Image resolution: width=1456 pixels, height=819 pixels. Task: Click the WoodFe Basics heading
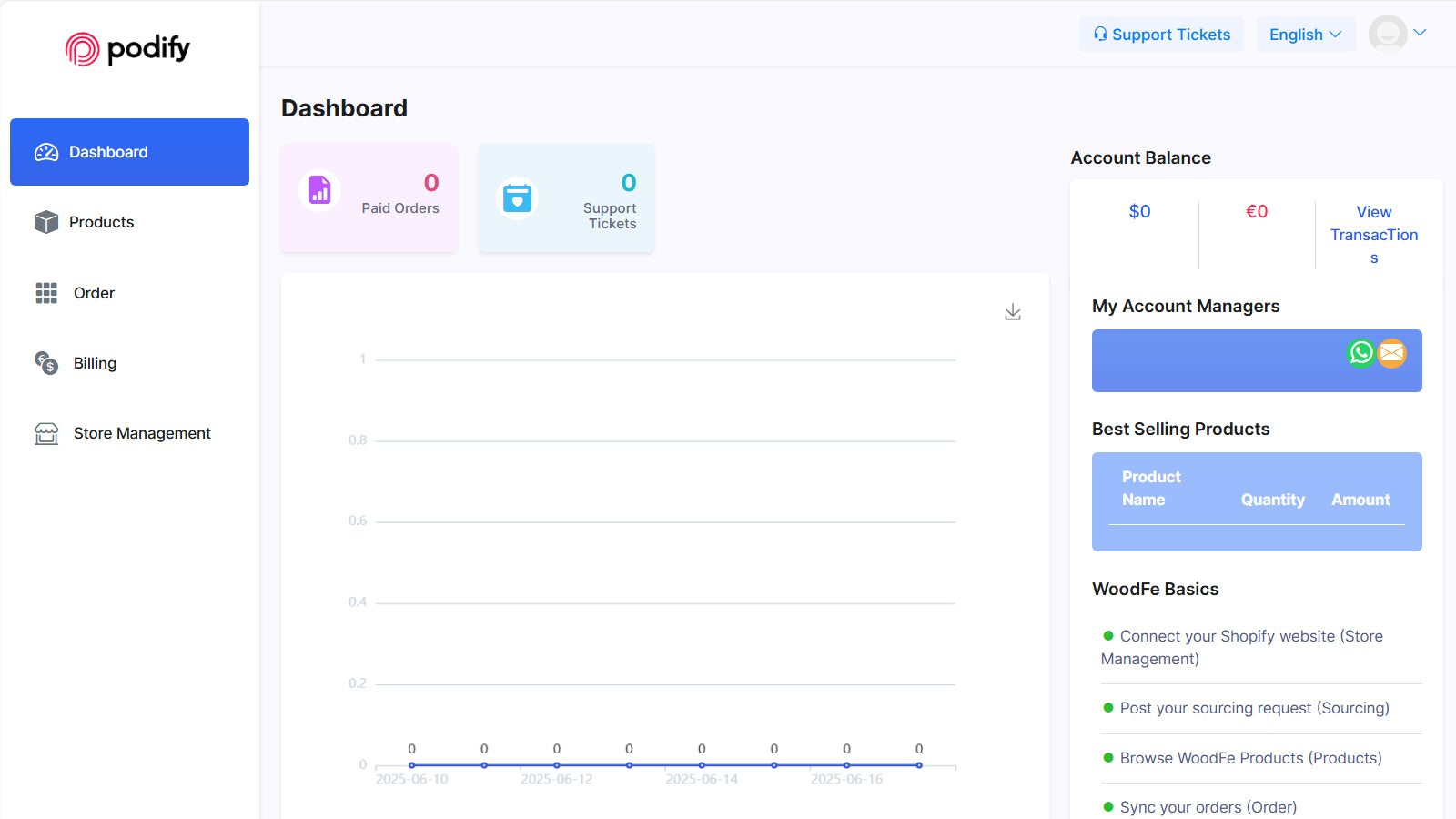(1155, 589)
